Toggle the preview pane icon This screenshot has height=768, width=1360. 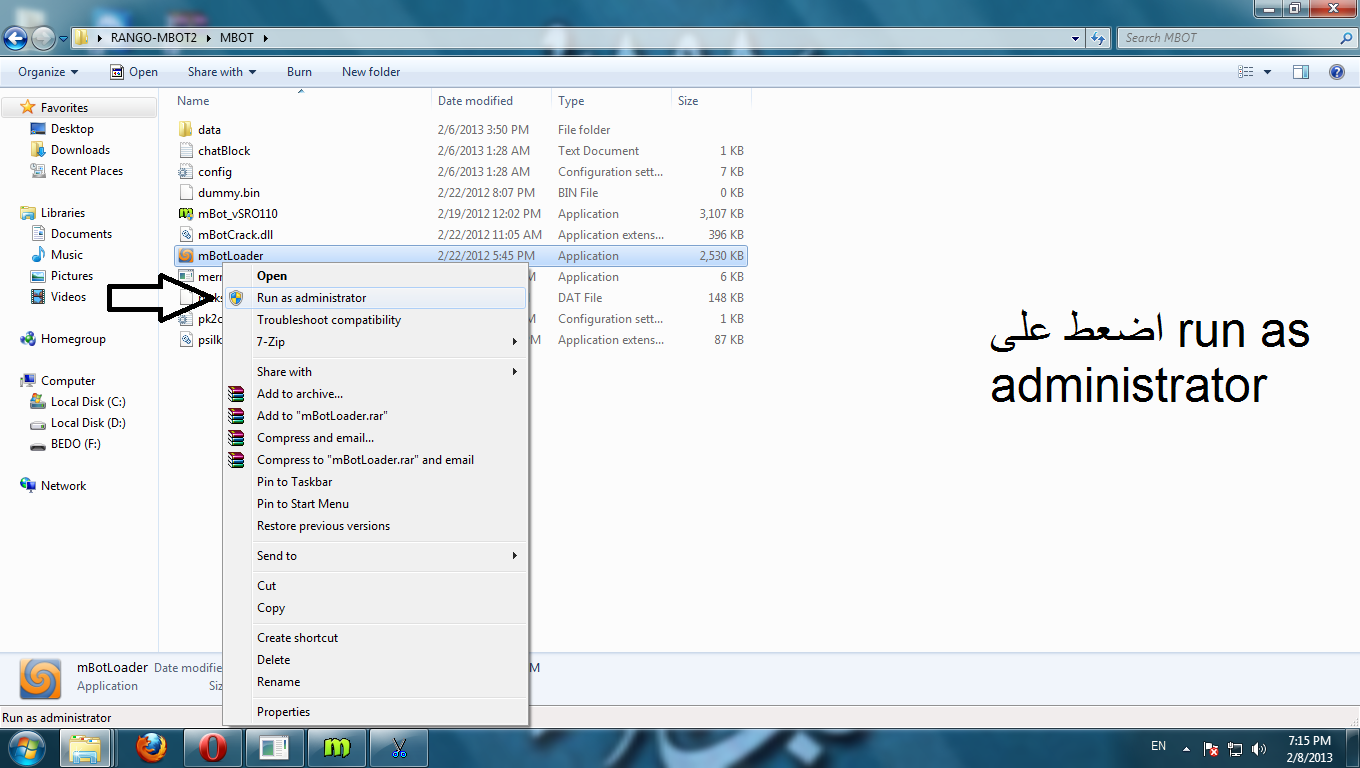click(x=1301, y=72)
